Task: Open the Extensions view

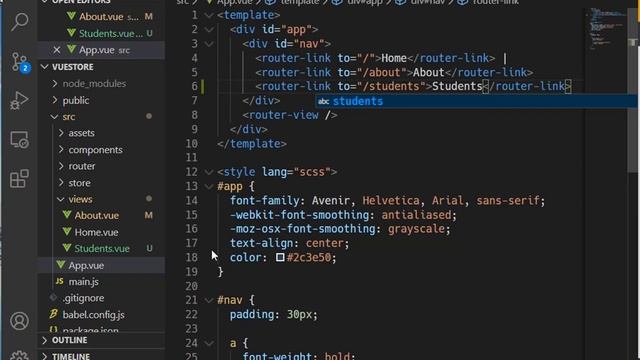Action: pos(19,178)
